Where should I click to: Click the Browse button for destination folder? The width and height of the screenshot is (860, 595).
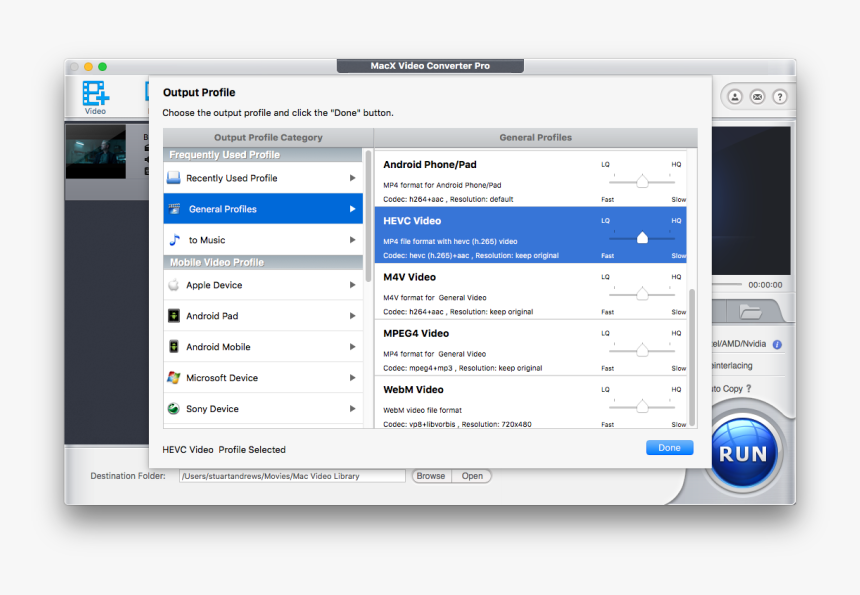point(431,476)
